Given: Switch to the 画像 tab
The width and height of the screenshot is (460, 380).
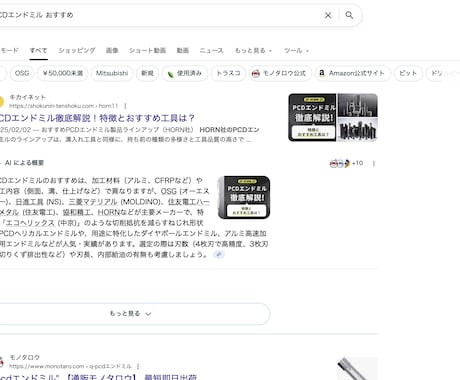Looking at the screenshot, I should coord(112,50).
